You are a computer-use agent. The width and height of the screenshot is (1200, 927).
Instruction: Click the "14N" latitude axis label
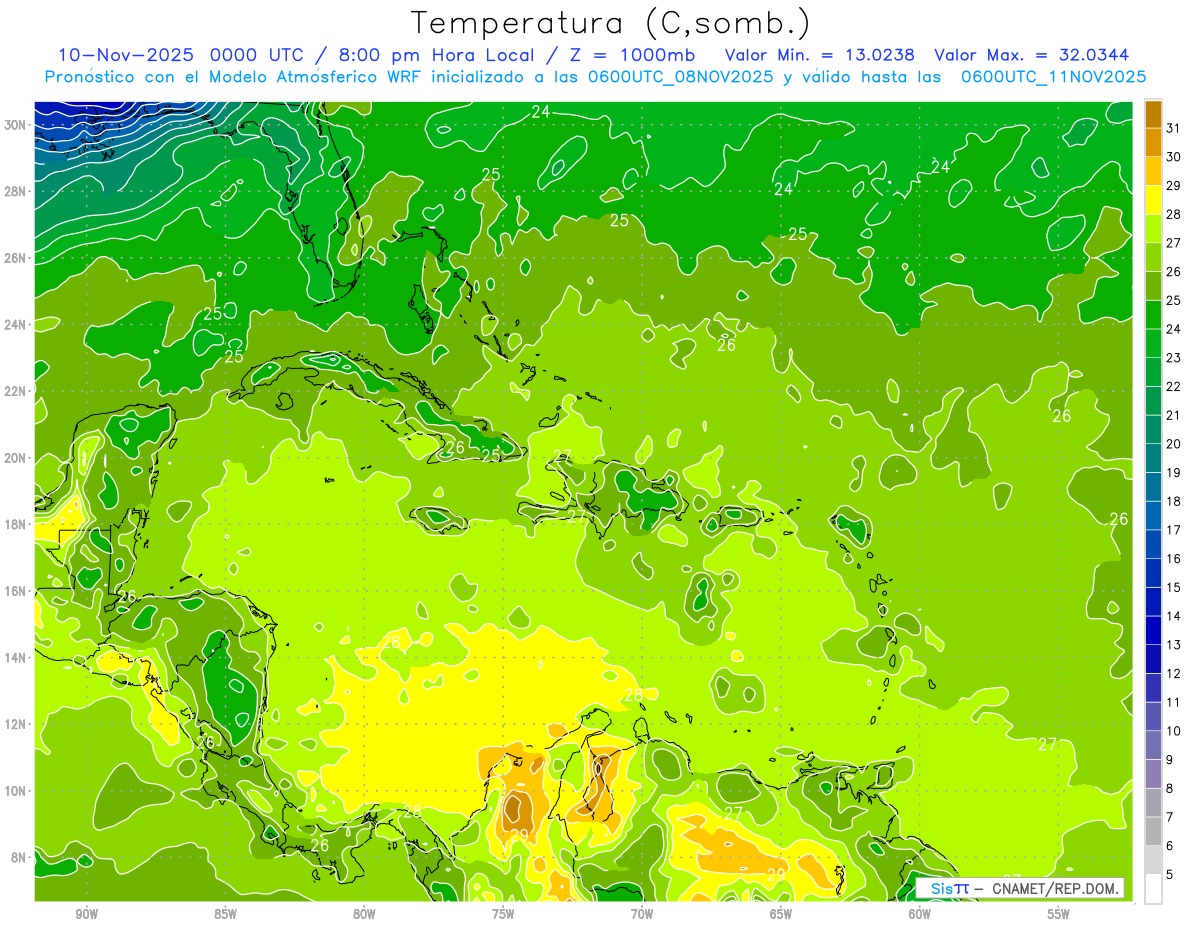[17, 657]
